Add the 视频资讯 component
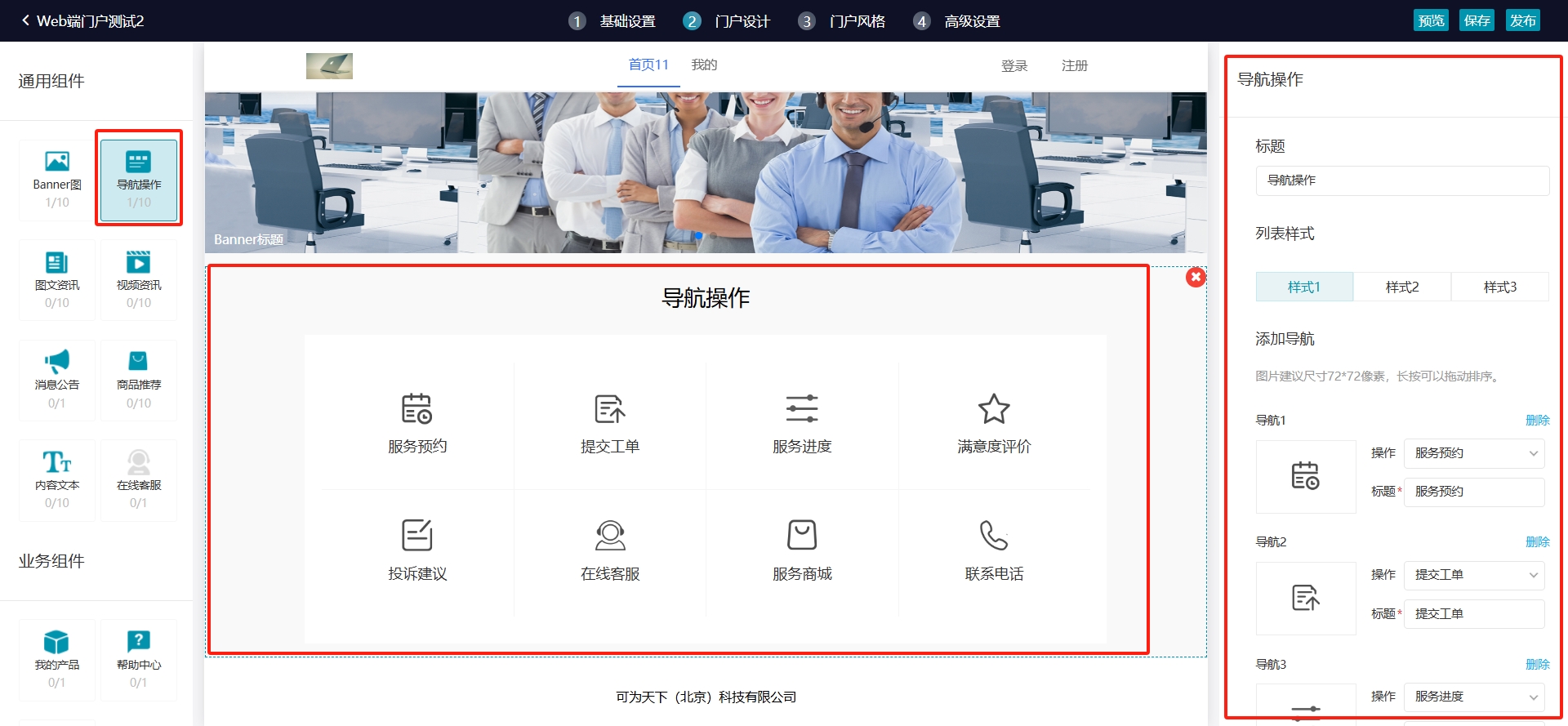This screenshot has height=726, width=1568. pos(139,280)
